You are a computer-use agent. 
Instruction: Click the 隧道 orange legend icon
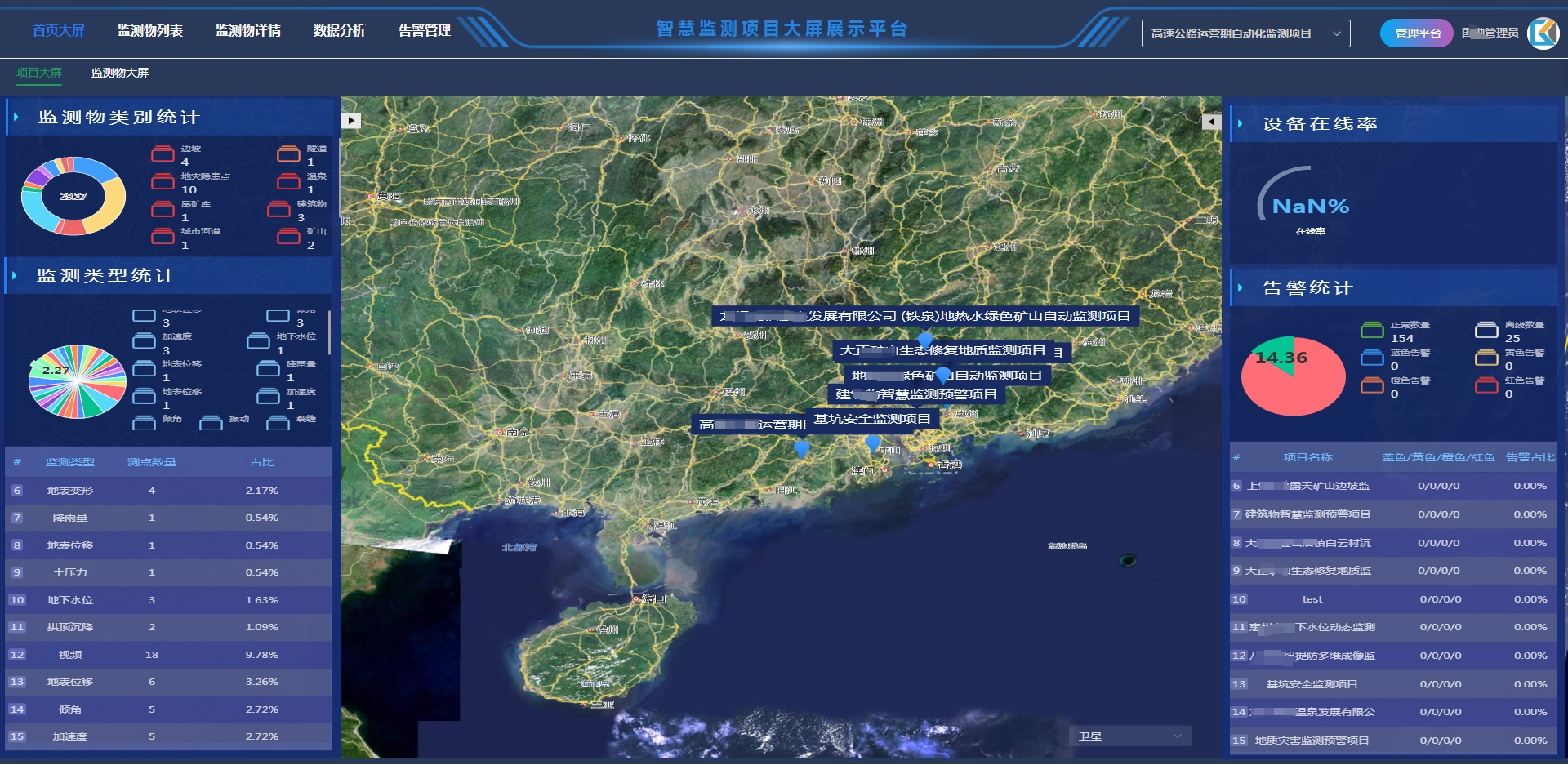tap(288, 153)
